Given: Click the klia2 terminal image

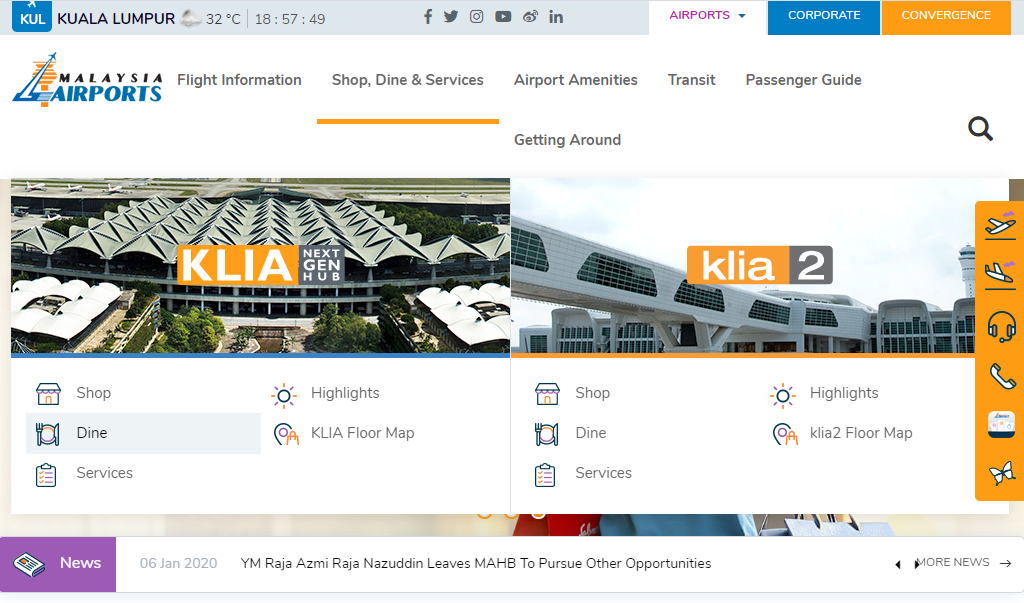Looking at the screenshot, I should pos(743,266).
